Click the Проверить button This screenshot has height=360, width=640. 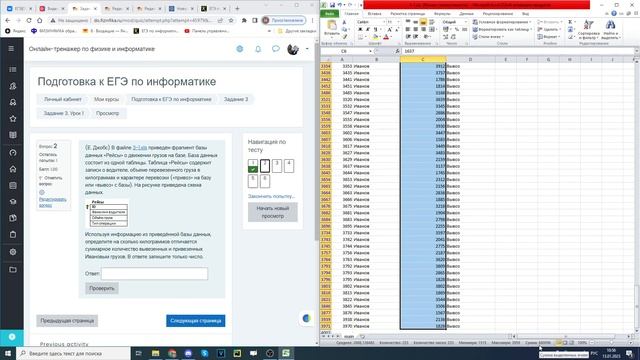coord(102,288)
